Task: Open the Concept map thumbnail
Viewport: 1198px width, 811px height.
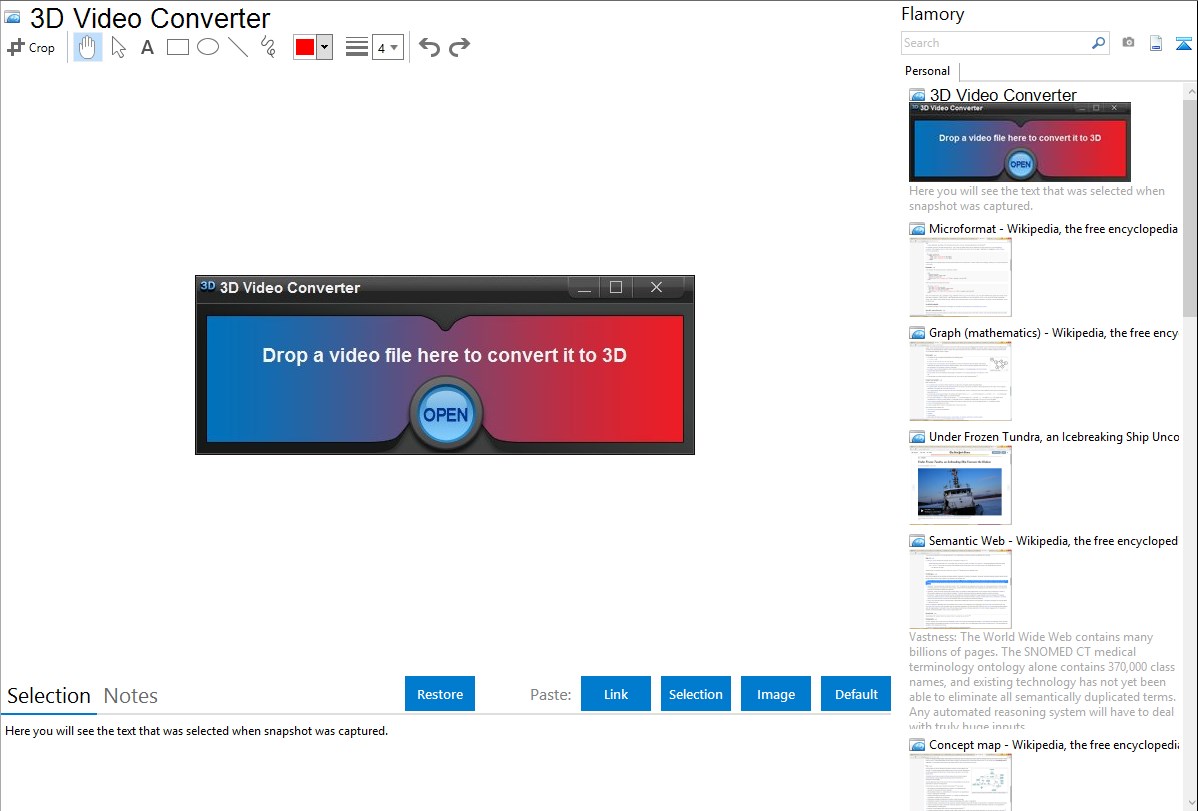Action: point(960,782)
